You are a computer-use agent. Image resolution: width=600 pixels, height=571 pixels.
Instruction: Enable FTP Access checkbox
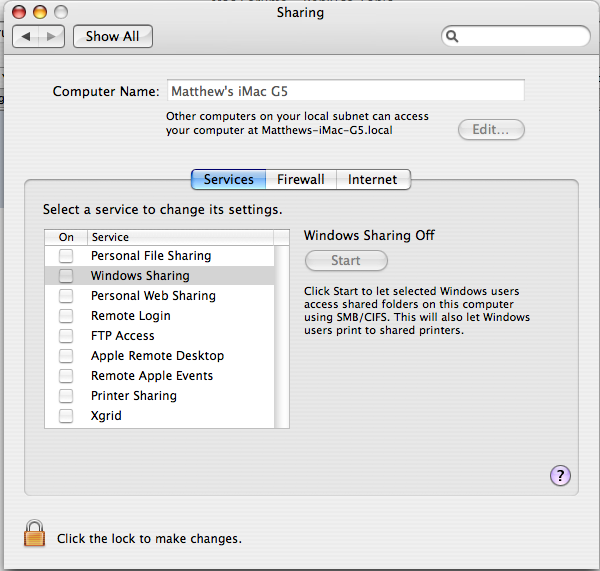tap(66, 336)
